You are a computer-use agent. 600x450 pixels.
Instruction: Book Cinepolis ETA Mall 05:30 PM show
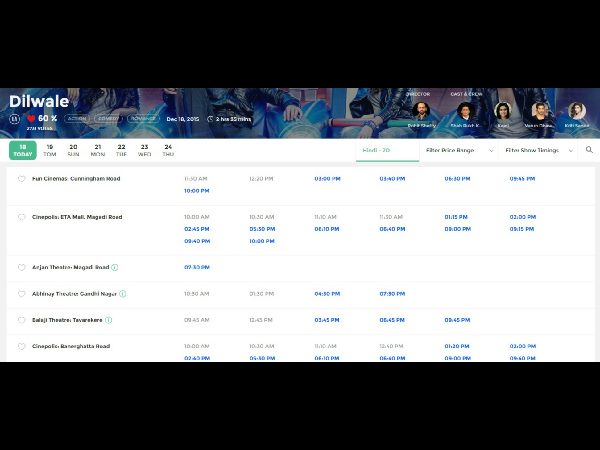tap(262, 229)
